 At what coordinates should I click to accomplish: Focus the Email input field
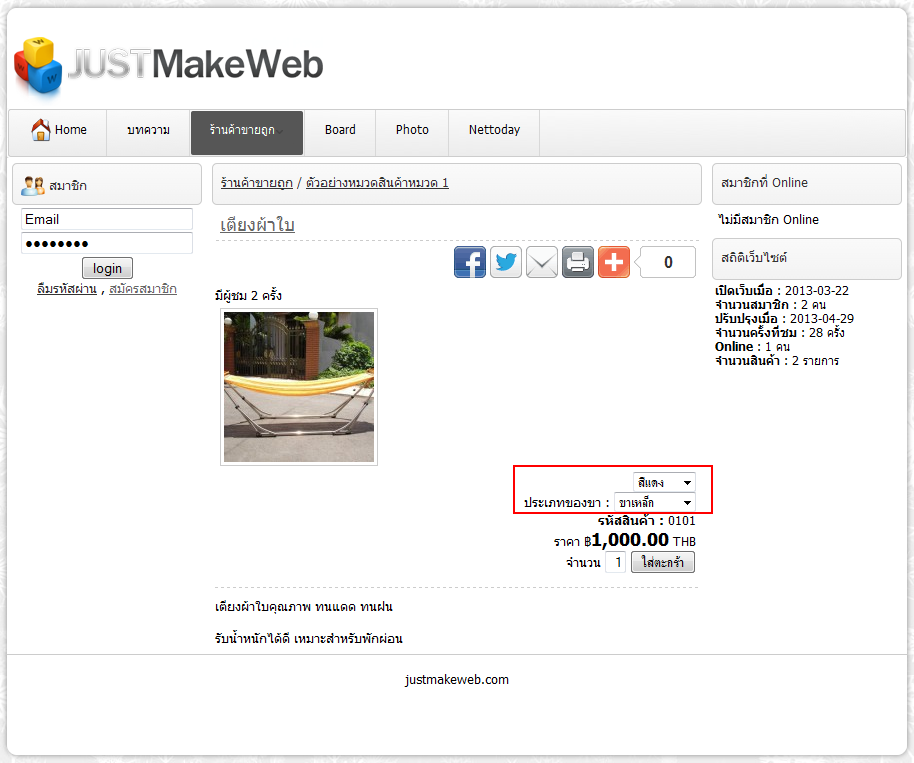[x=107, y=219]
